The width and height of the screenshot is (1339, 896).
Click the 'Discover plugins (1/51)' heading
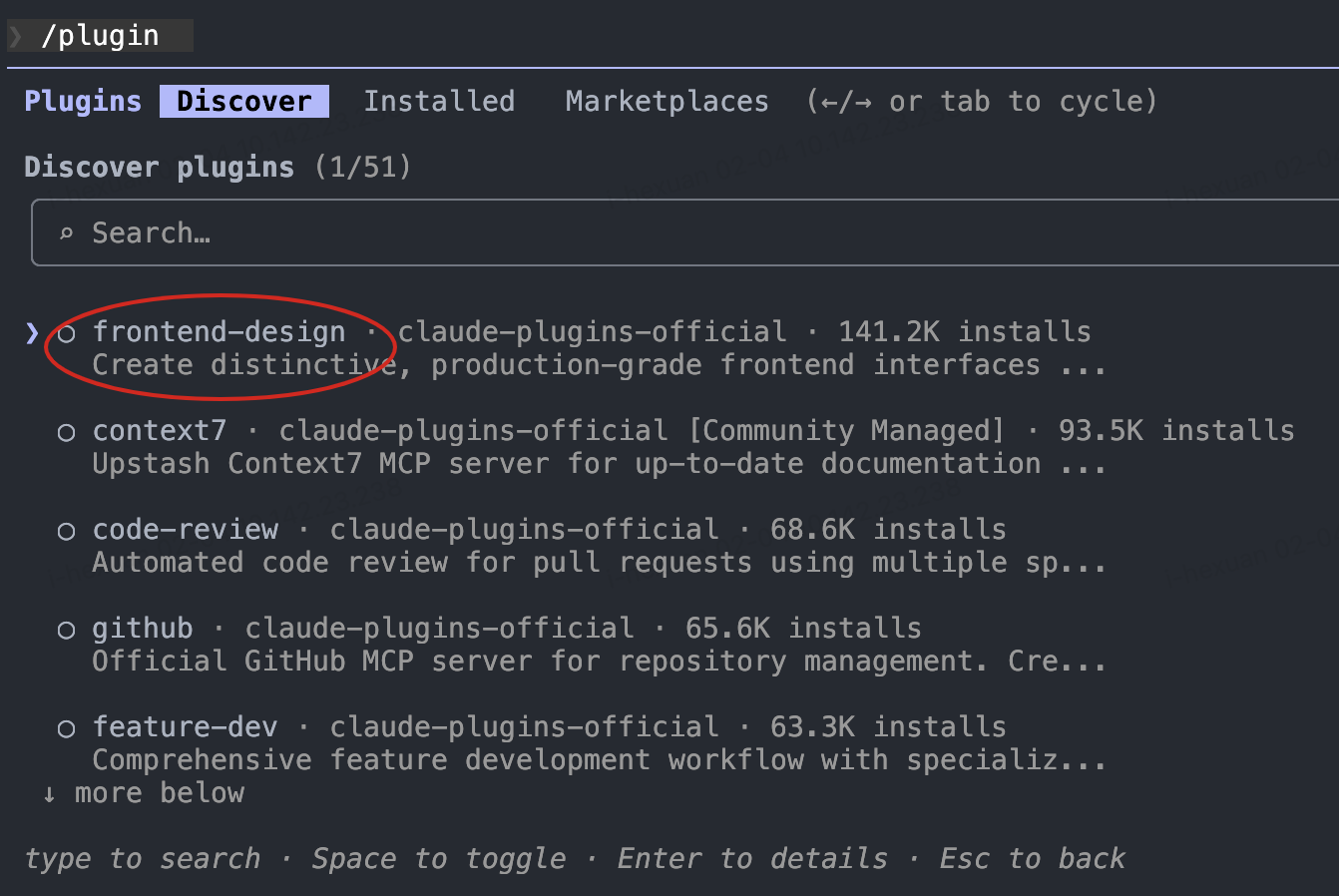[218, 167]
